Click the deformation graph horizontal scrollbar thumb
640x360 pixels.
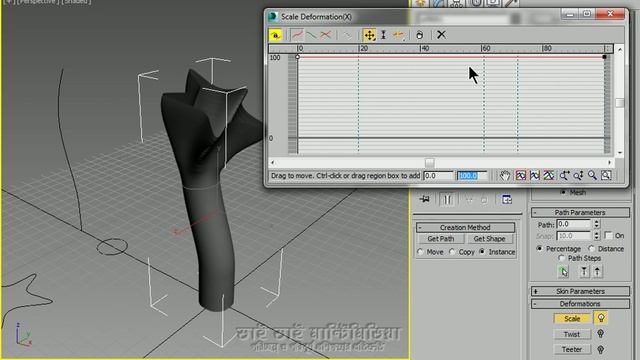429,162
